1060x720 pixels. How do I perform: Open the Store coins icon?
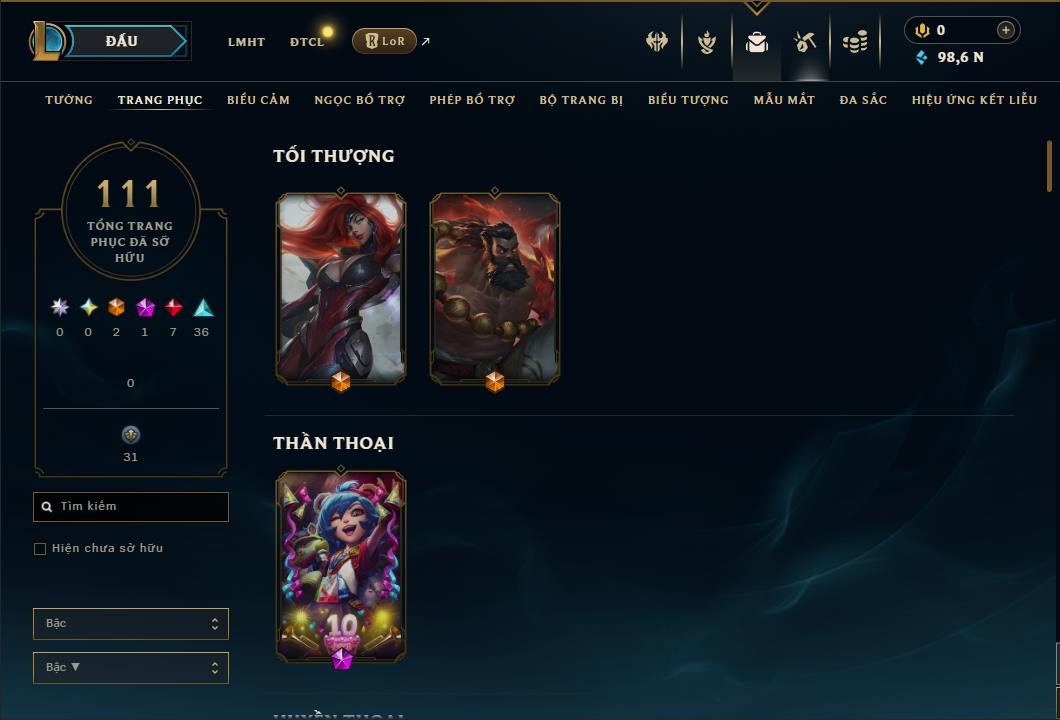pyautogui.click(x=855, y=42)
